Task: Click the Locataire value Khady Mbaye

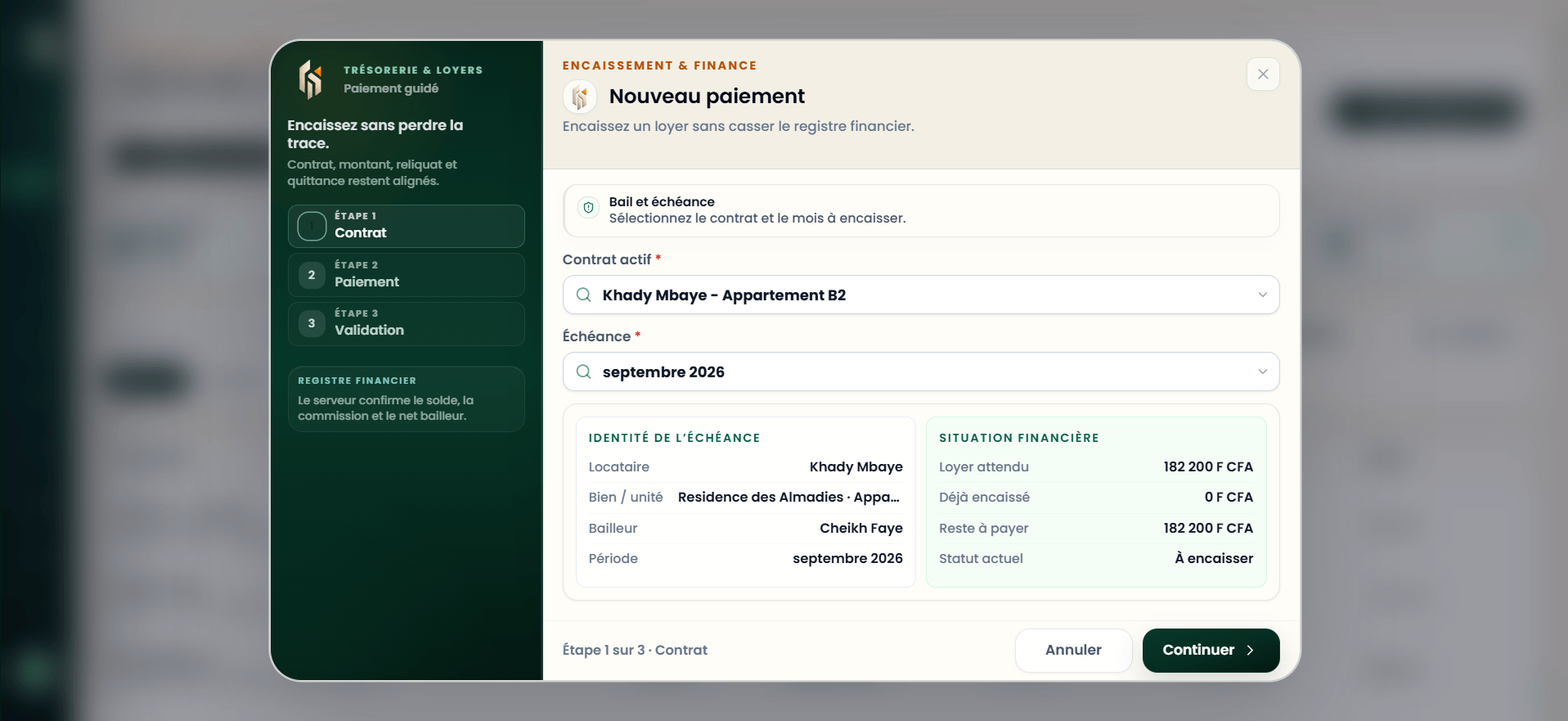Action: (x=856, y=466)
